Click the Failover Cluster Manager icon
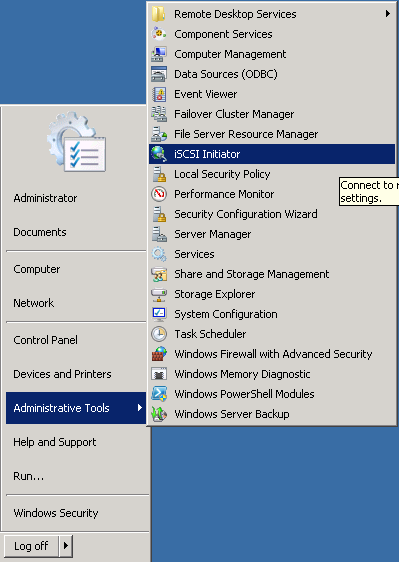This screenshot has height=562, width=399. 159,114
